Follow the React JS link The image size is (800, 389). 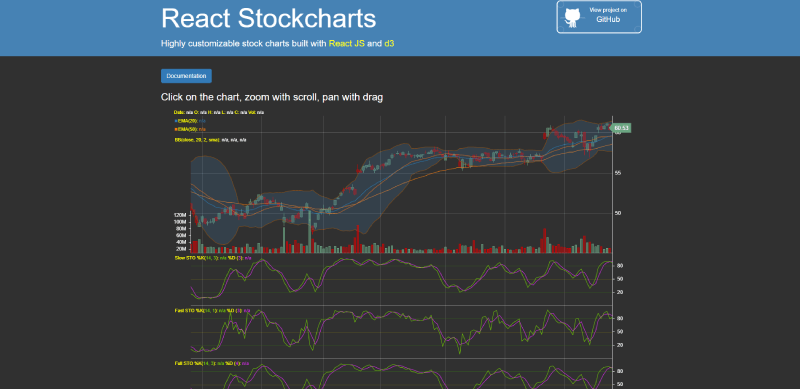[x=347, y=44]
